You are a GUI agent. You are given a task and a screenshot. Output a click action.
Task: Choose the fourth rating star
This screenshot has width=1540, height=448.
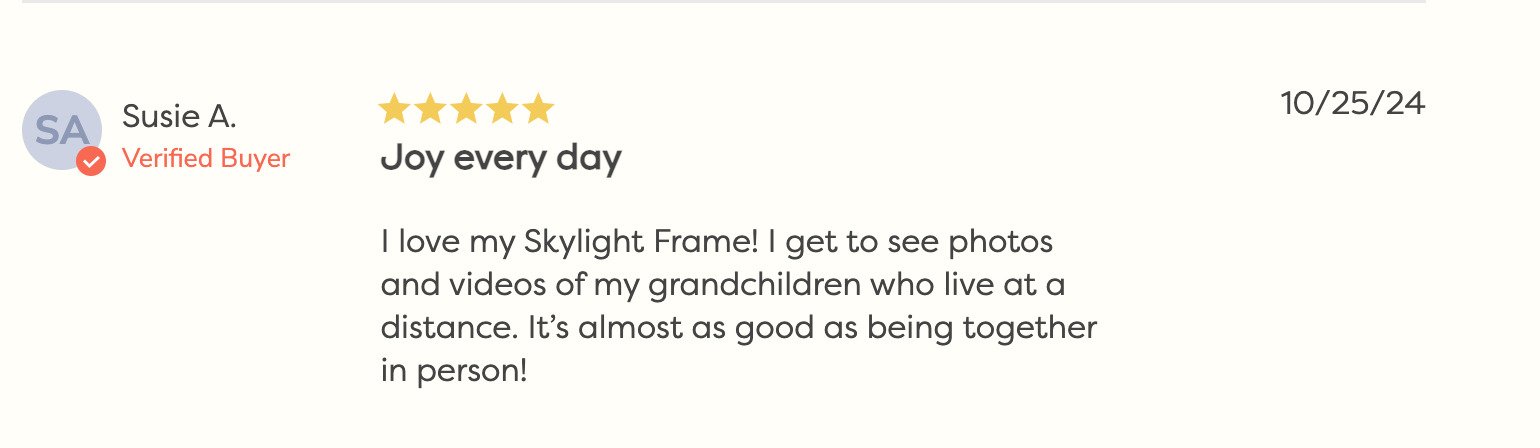(502, 109)
